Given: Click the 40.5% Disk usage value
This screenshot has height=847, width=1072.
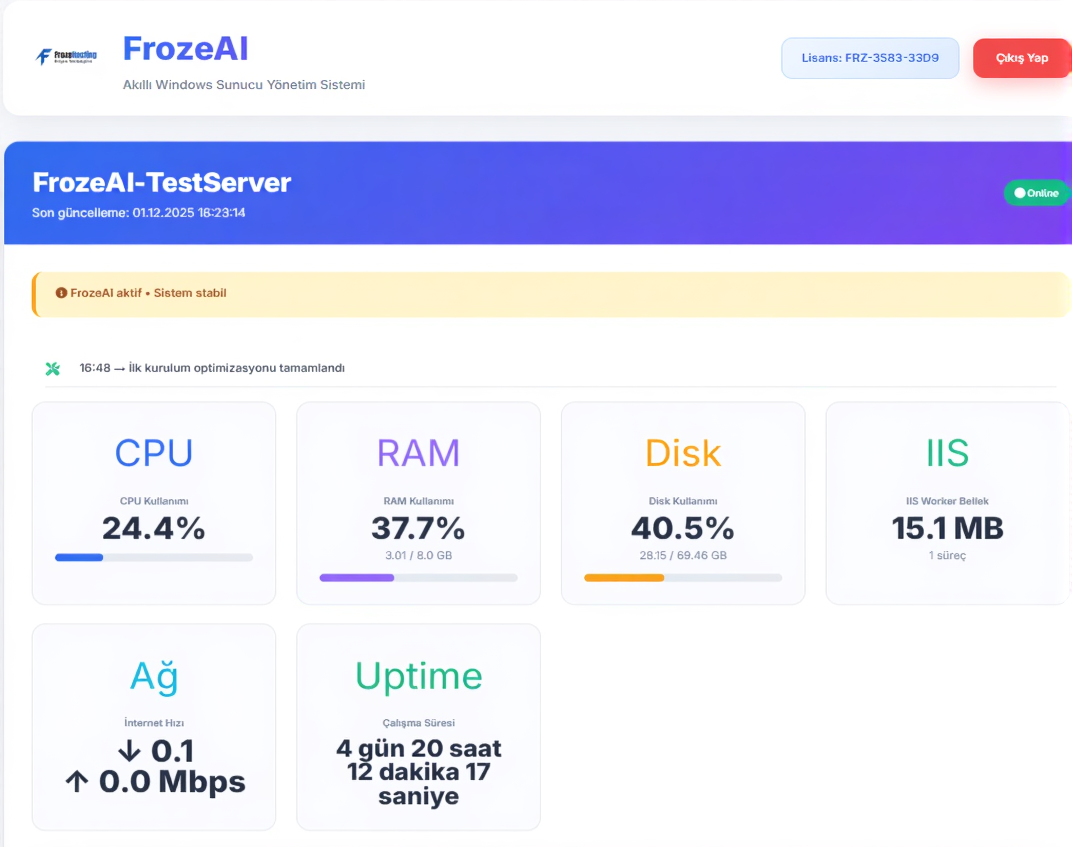Looking at the screenshot, I should coord(682,528).
